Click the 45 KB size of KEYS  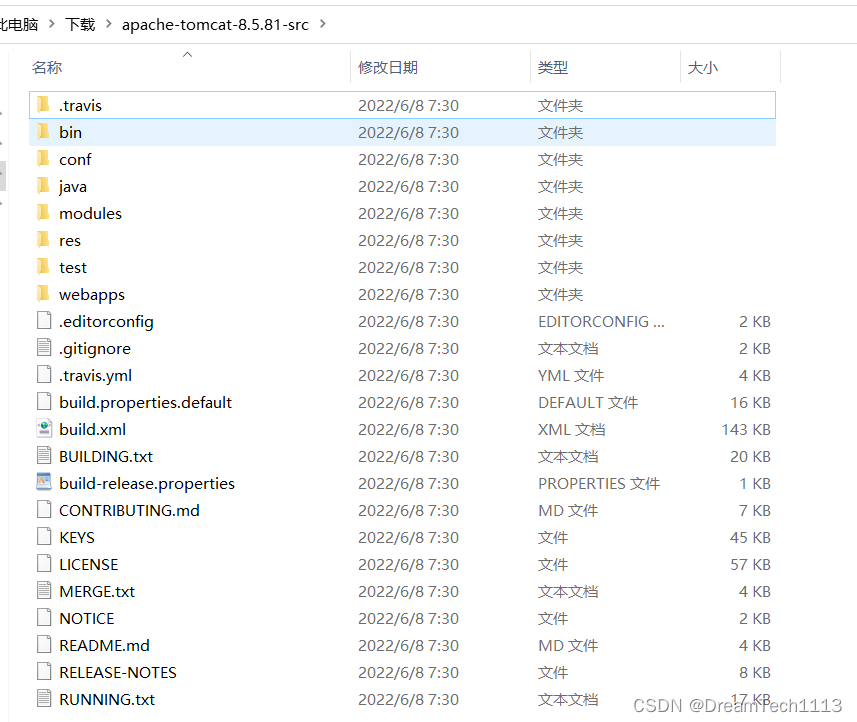pos(750,538)
